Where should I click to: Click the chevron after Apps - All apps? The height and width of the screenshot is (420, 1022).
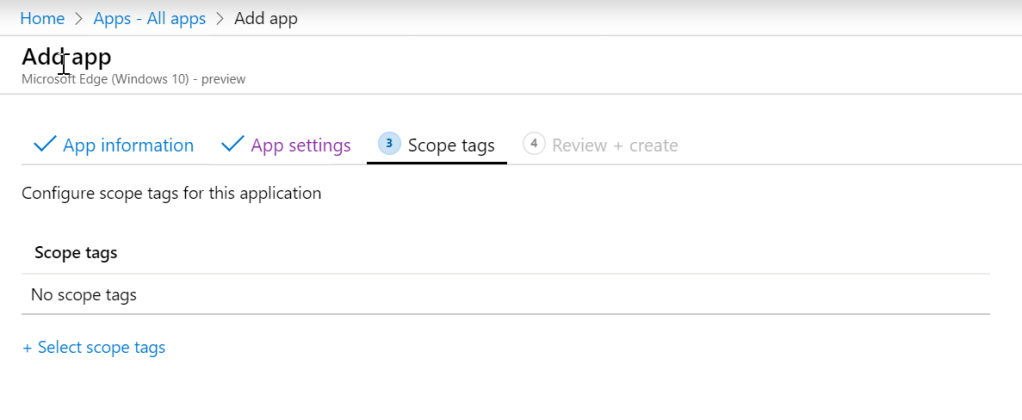tap(220, 19)
